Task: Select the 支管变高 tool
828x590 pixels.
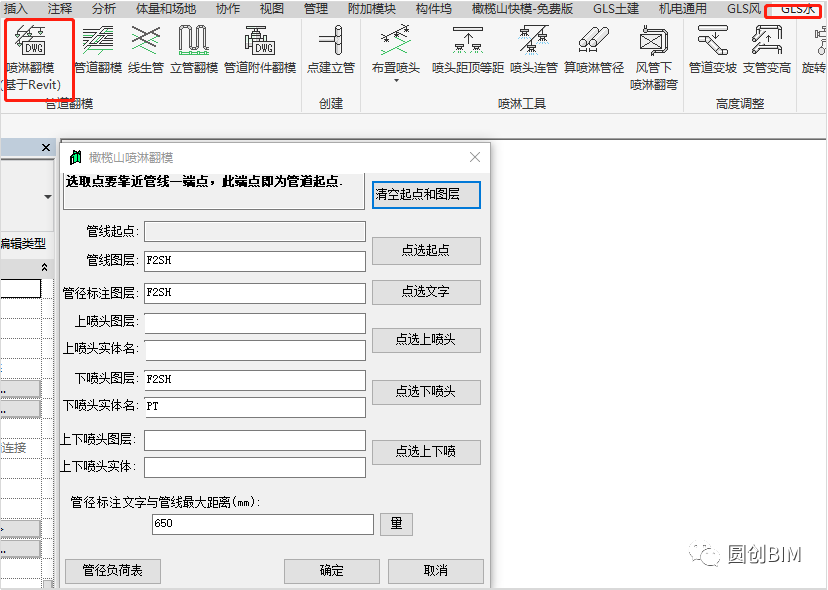Action: (767, 50)
